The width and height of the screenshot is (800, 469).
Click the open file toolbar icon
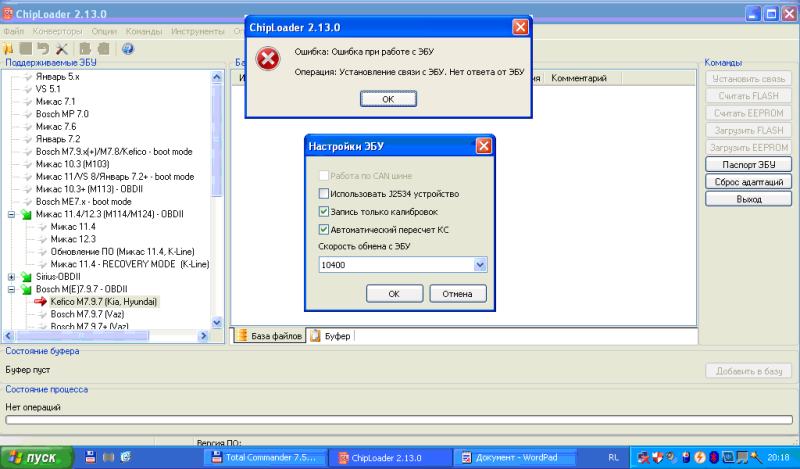click(9, 48)
